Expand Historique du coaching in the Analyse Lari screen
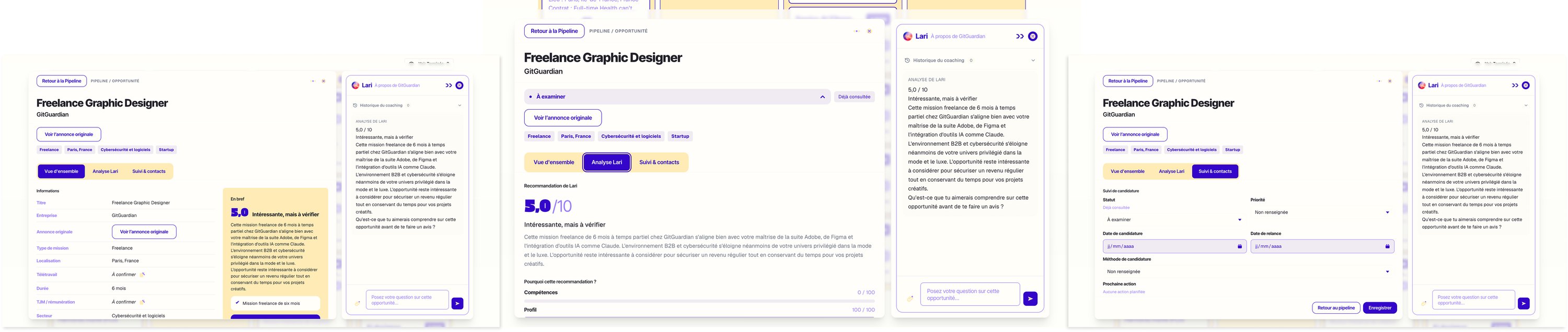Viewport: 1568px width, 332px height. coord(970,60)
